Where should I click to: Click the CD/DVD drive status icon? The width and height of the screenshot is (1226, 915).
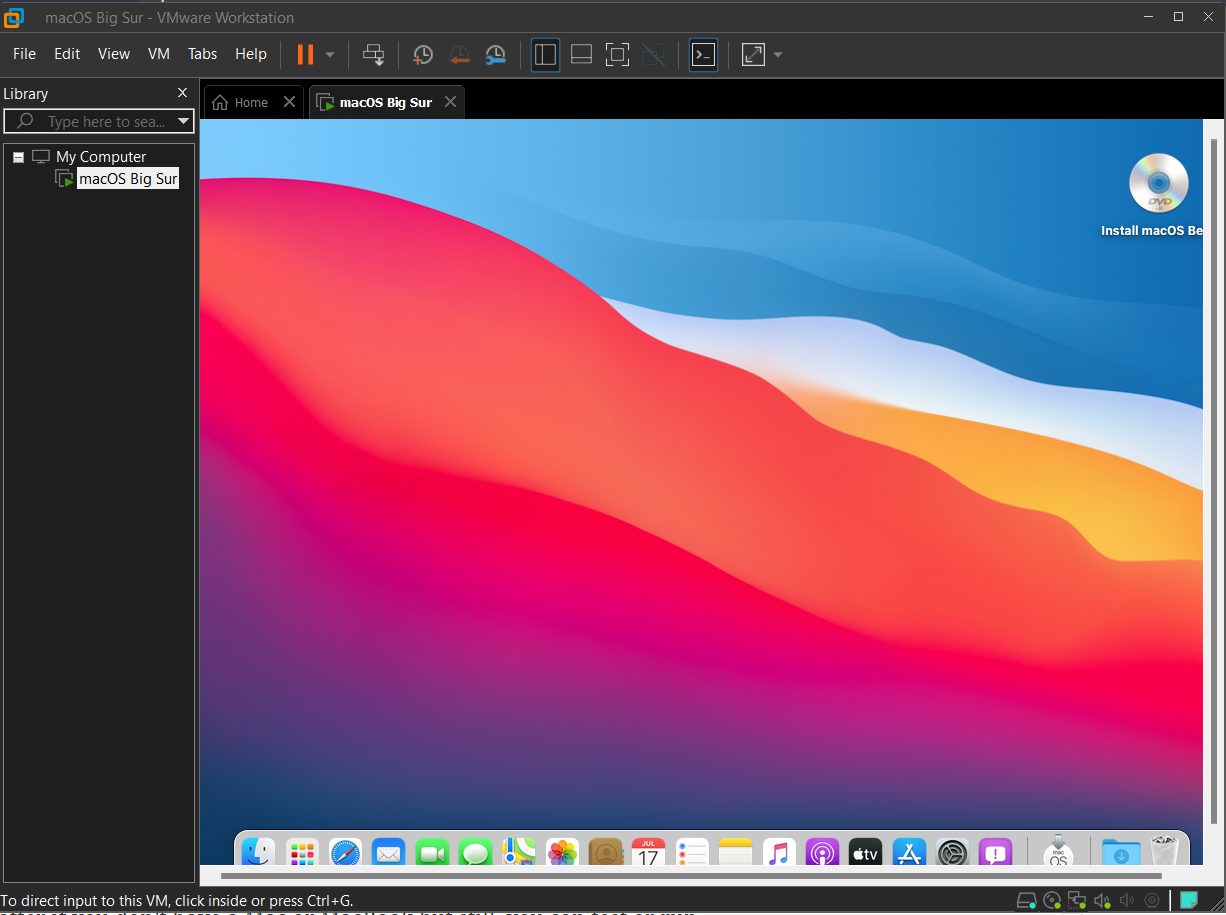click(x=1051, y=900)
